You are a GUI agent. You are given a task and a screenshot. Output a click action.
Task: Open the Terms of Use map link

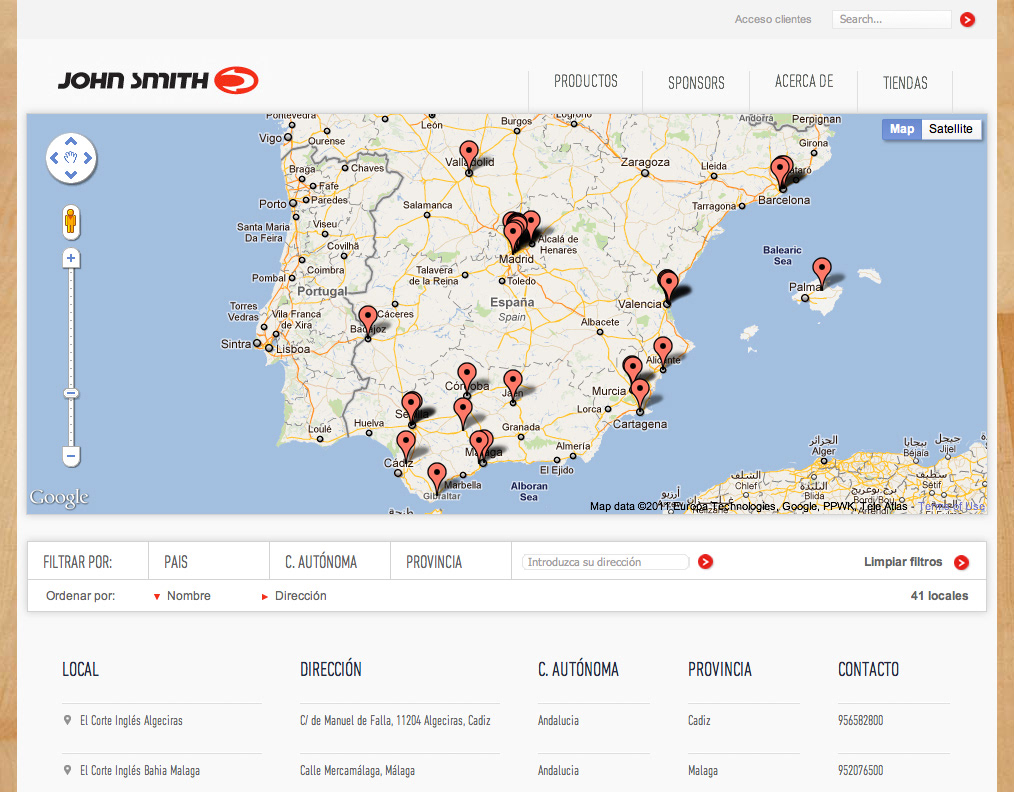pos(951,506)
